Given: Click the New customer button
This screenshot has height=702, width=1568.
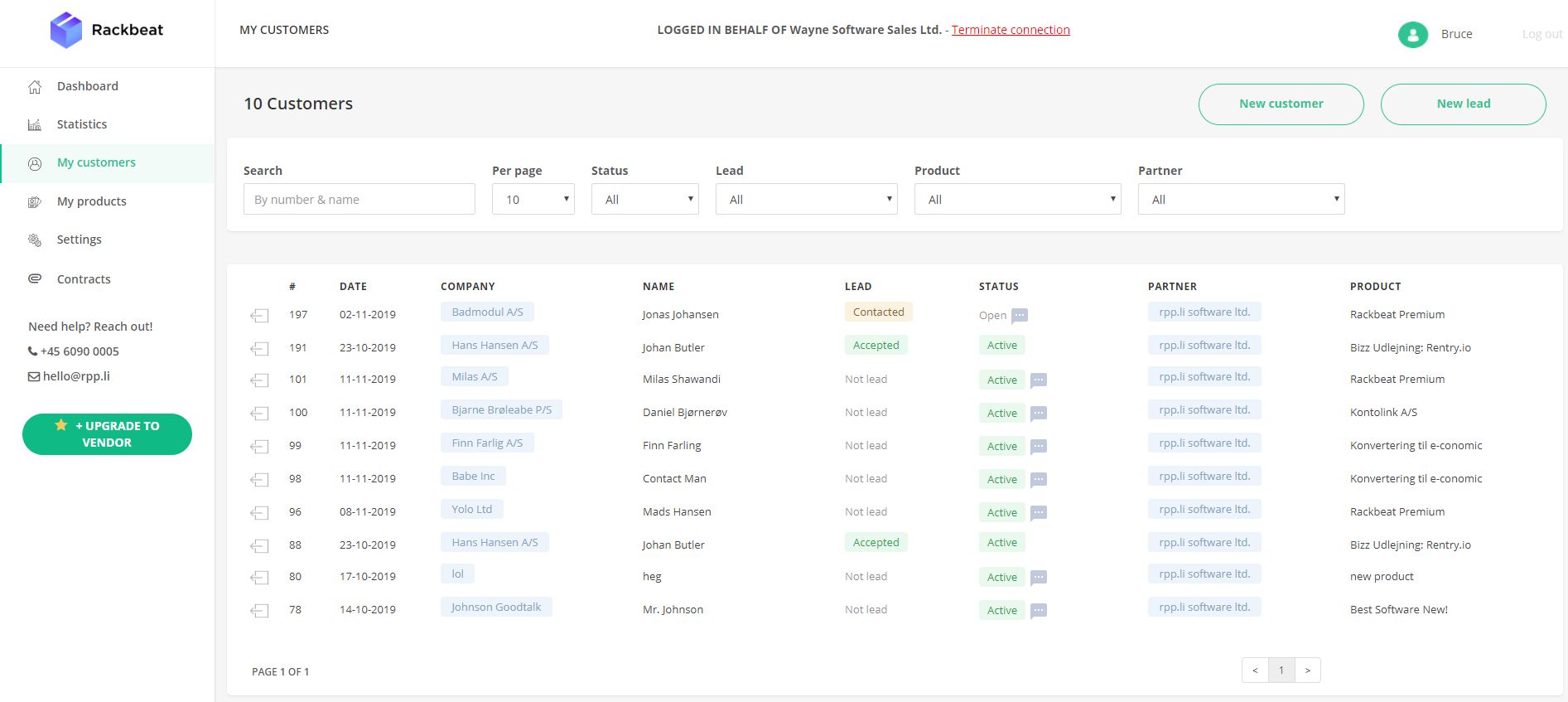Looking at the screenshot, I should pos(1281,104).
